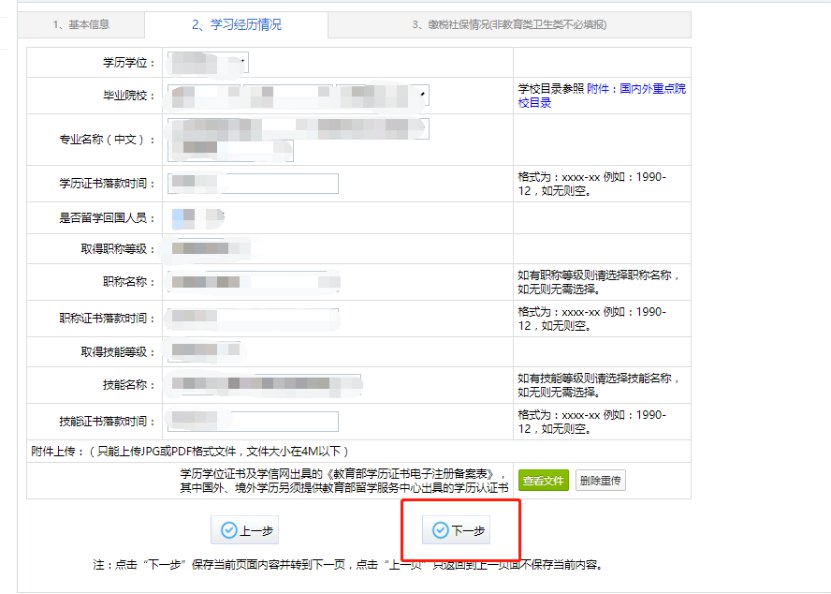Open the 3、缴纳社保情况 tab
Screen dimensions: 831x594
(509, 24)
